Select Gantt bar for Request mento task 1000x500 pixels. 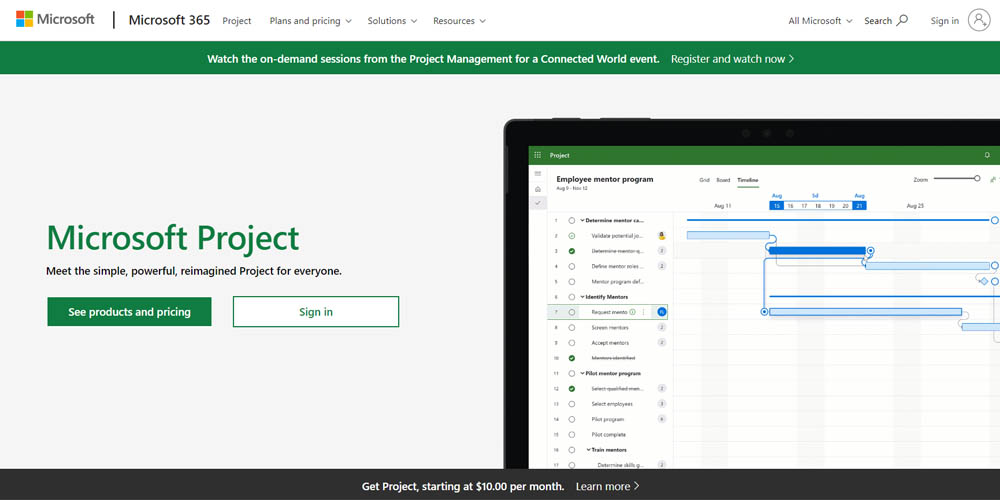pos(865,312)
